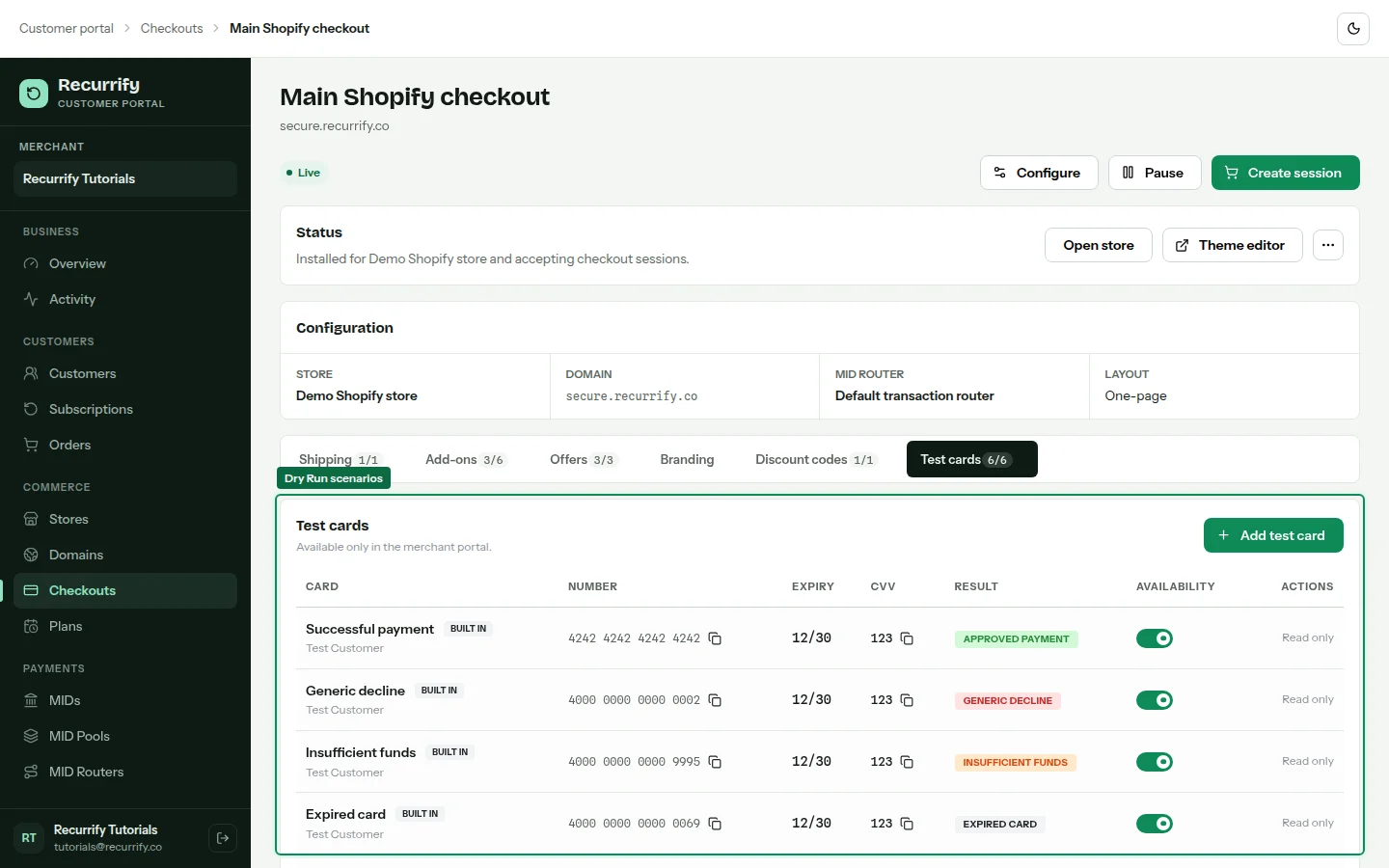Image resolution: width=1389 pixels, height=868 pixels.
Task: Click Open store
Action: click(1099, 245)
